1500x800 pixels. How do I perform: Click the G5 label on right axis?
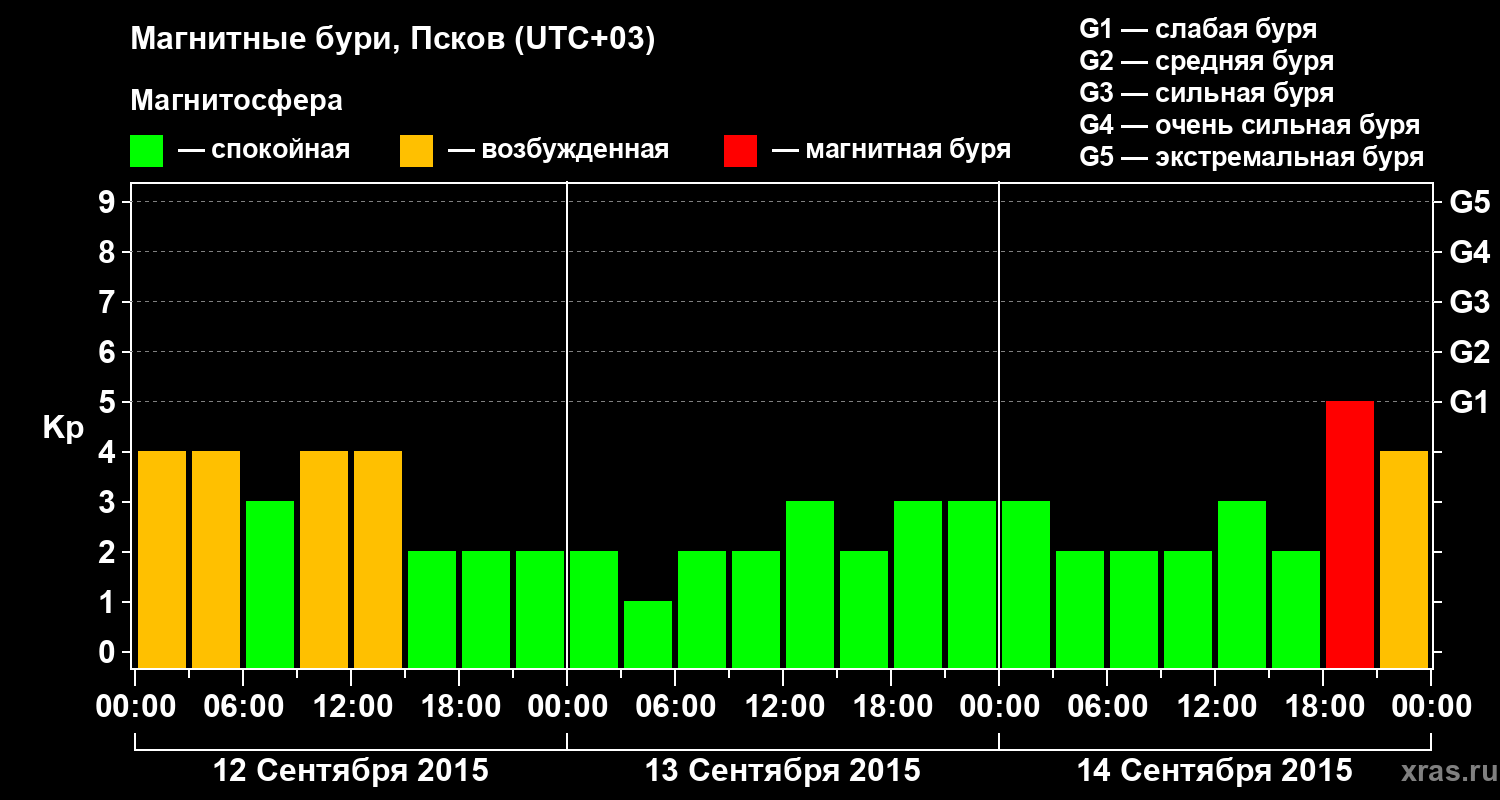(x=1469, y=202)
